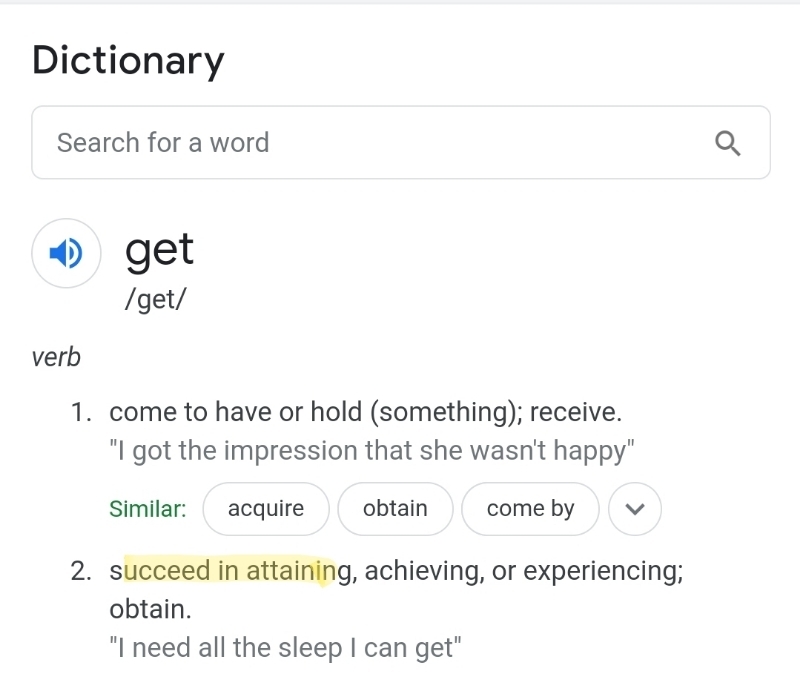Choose the 'come by' synonym chip
The height and width of the screenshot is (687, 800).
pos(530,508)
